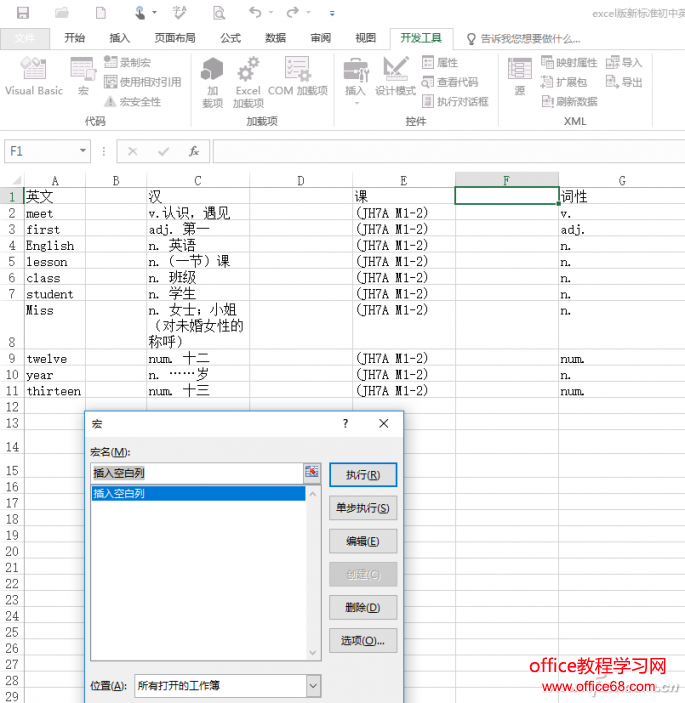Toggle 设计模式 design mode
685x703 pixels.
395,76
